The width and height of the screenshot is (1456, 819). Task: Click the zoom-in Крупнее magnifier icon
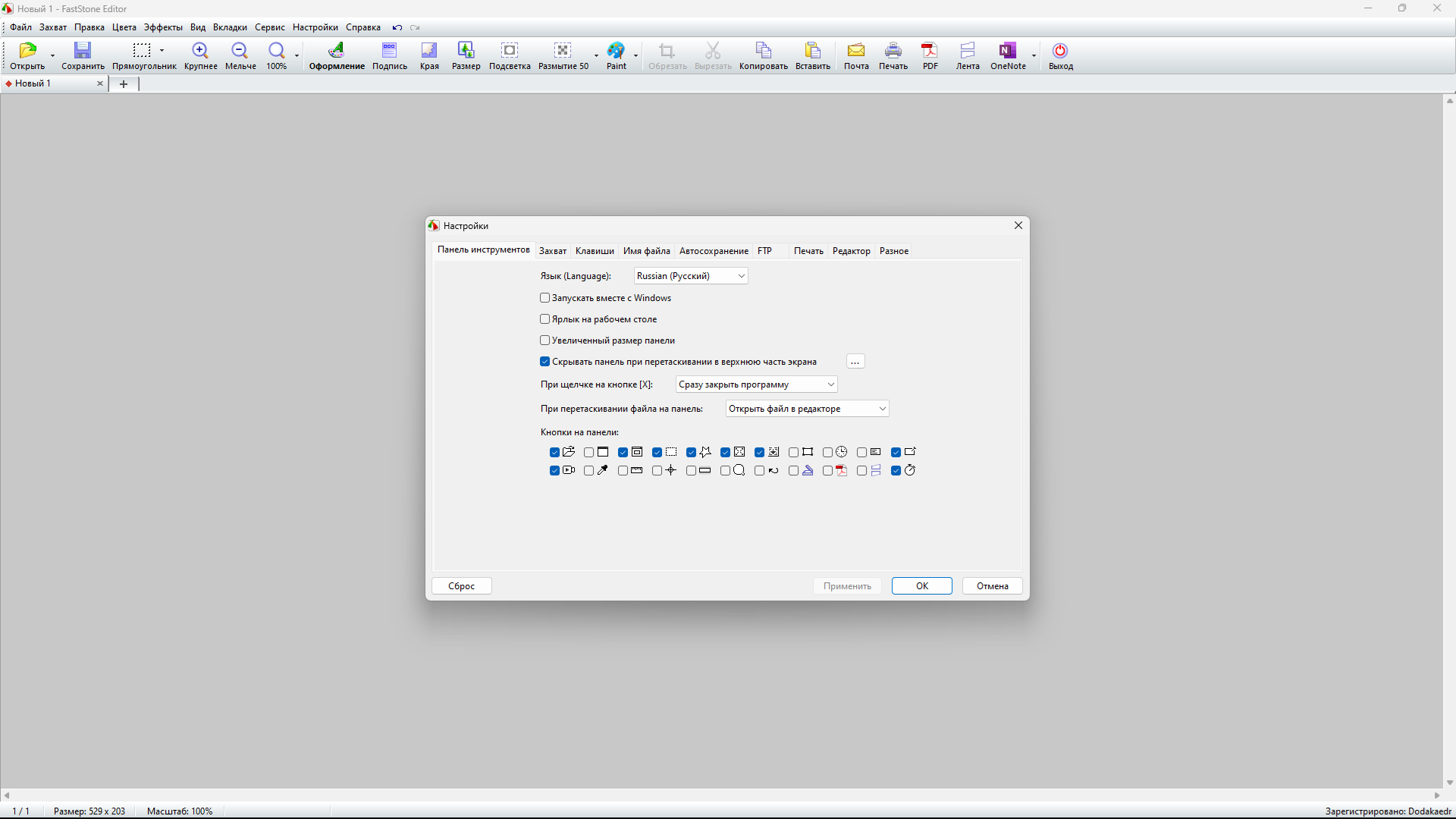tap(200, 51)
